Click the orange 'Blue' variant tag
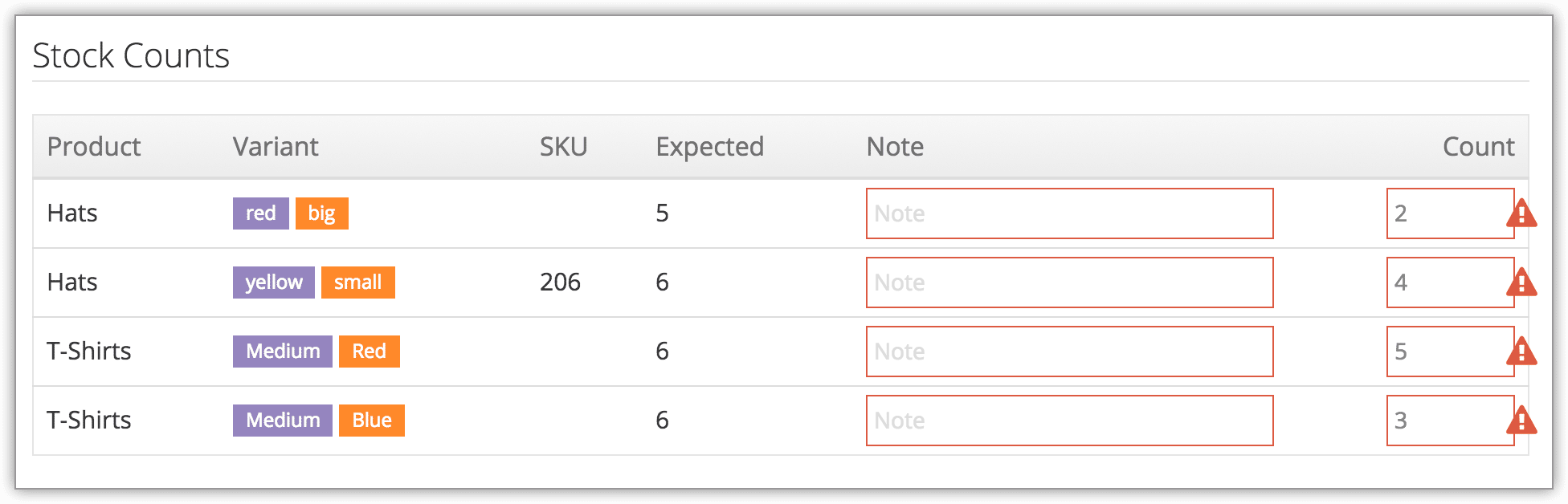The height and width of the screenshot is (504, 1568). 372,421
